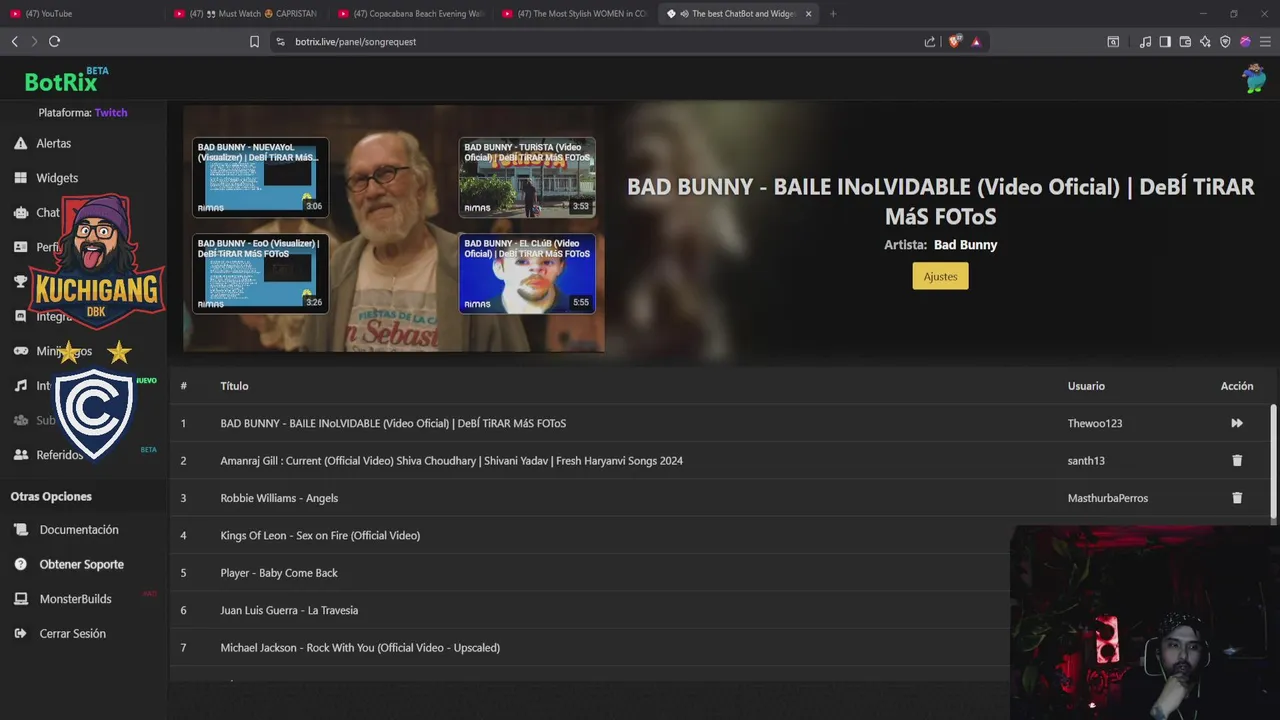
Task: Click the Cerrar Sesión logout icon
Action: pos(20,634)
